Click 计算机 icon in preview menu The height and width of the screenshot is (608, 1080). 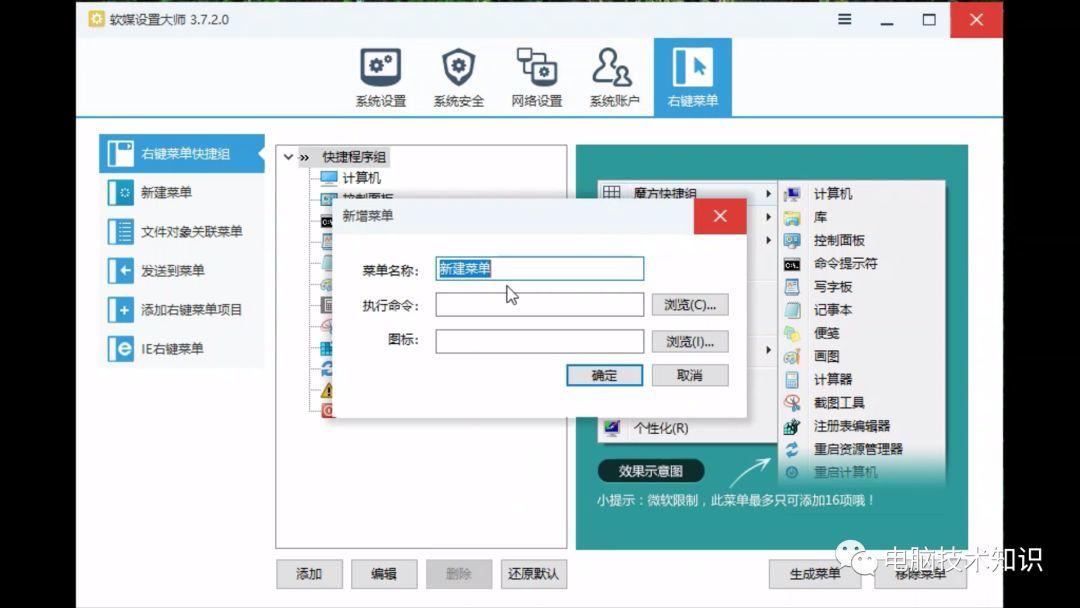tap(792, 195)
